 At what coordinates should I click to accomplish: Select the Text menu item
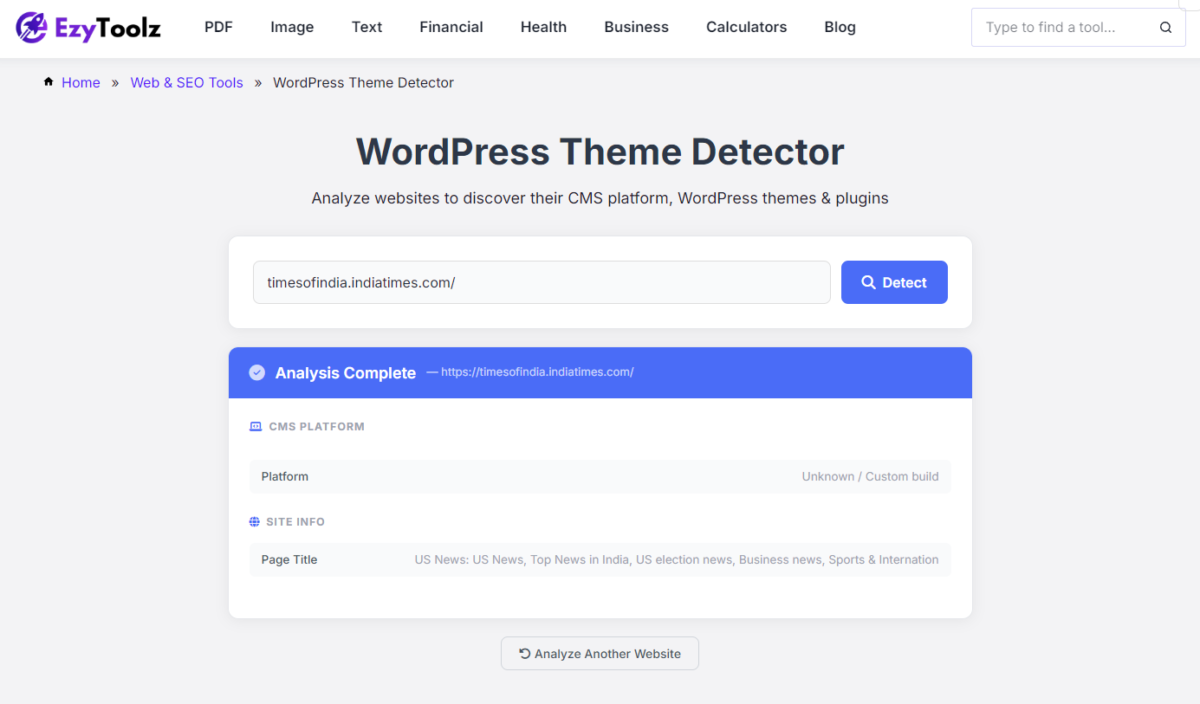366,27
